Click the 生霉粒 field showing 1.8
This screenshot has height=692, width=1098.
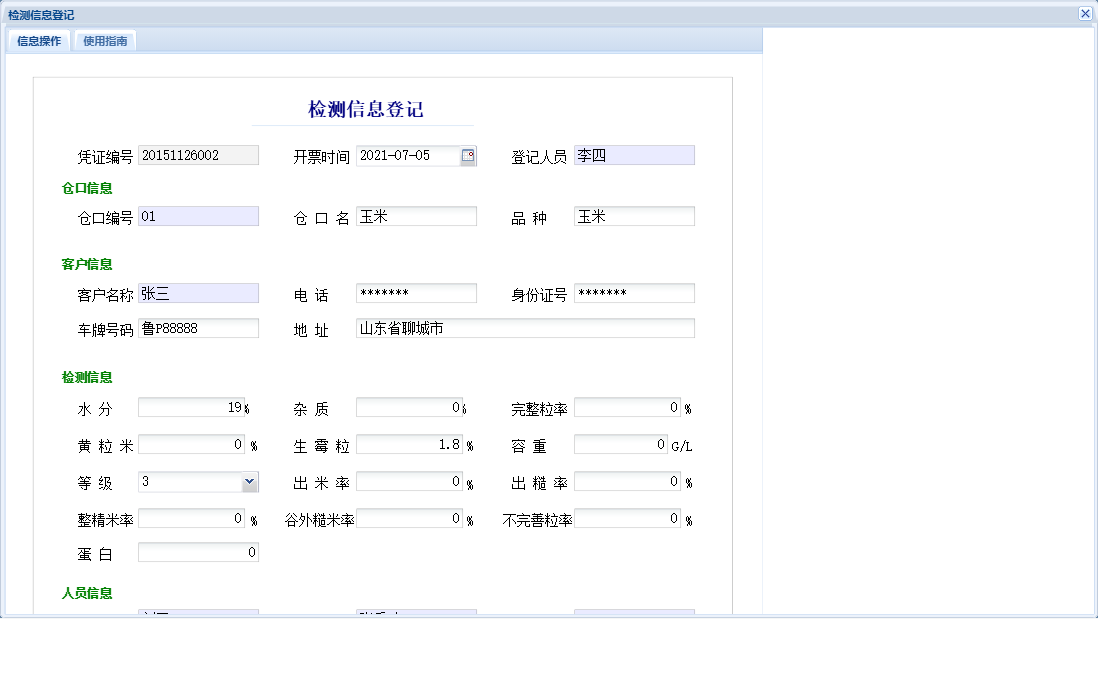click(411, 444)
